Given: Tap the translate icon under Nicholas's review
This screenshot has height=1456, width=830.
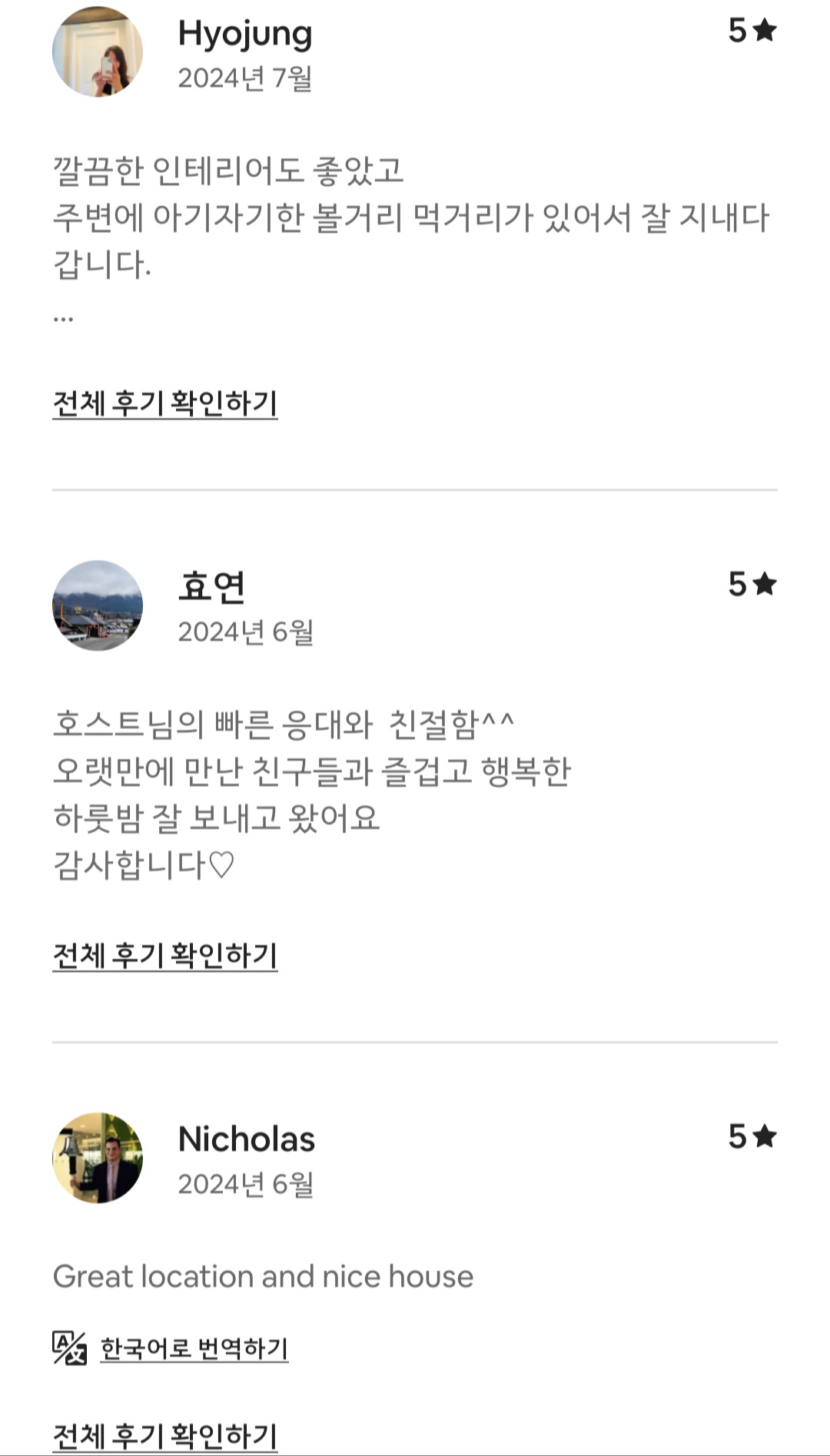Looking at the screenshot, I should (69, 1348).
